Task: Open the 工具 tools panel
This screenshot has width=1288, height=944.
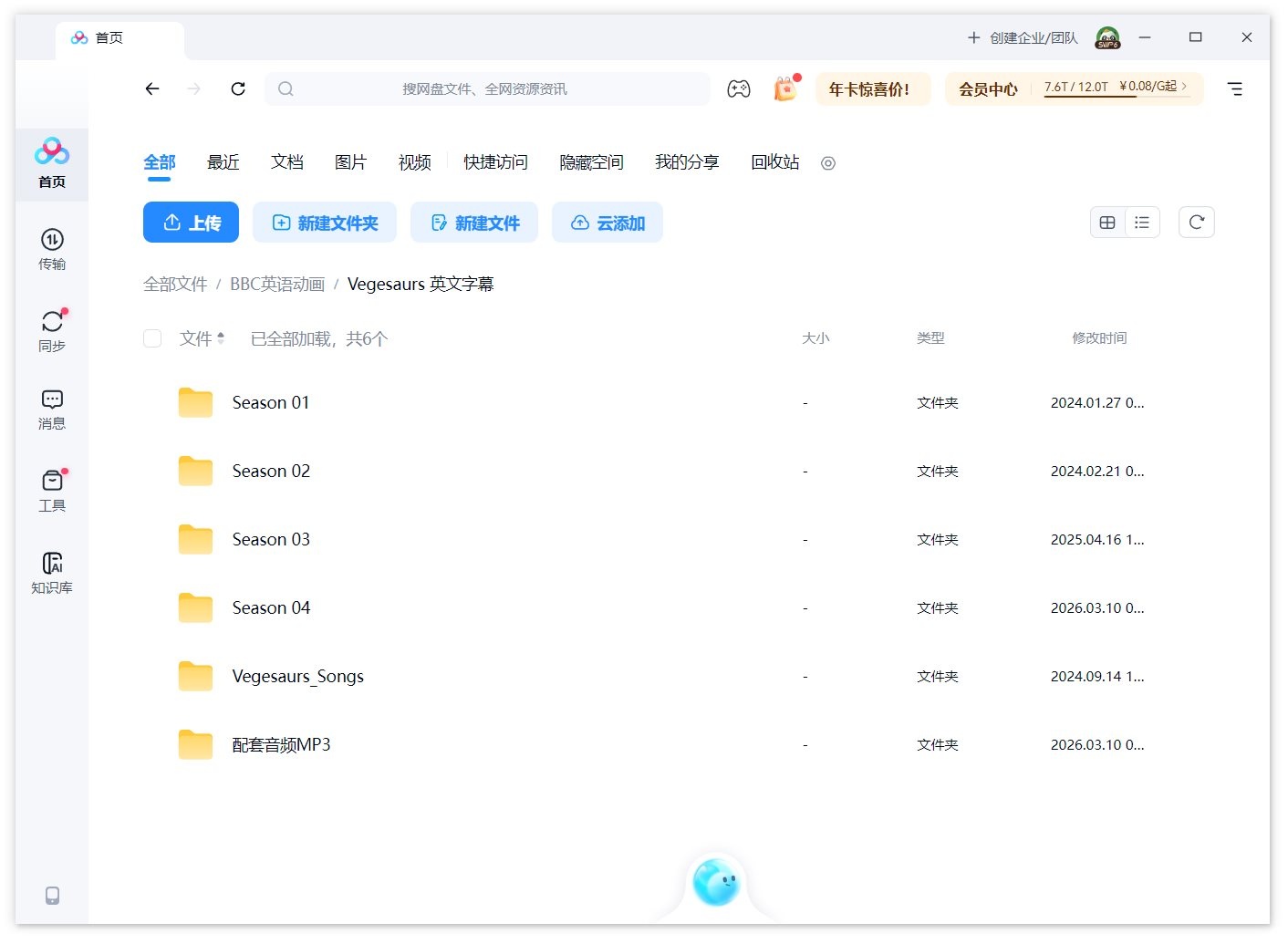Action: [51, 490]
